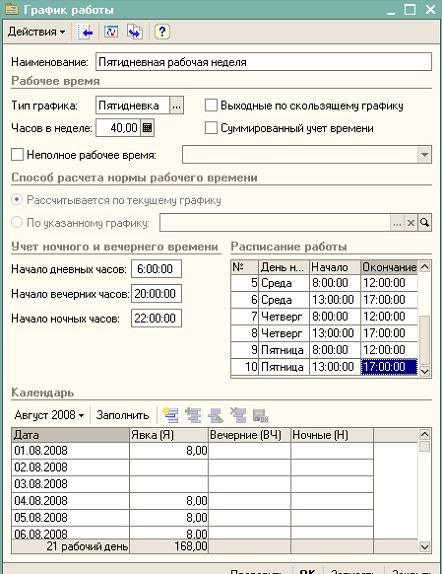Screen dimensions: 442x574
Task: Click the 21 рабочий день footer cell
Action: click(x=70, y=546)
